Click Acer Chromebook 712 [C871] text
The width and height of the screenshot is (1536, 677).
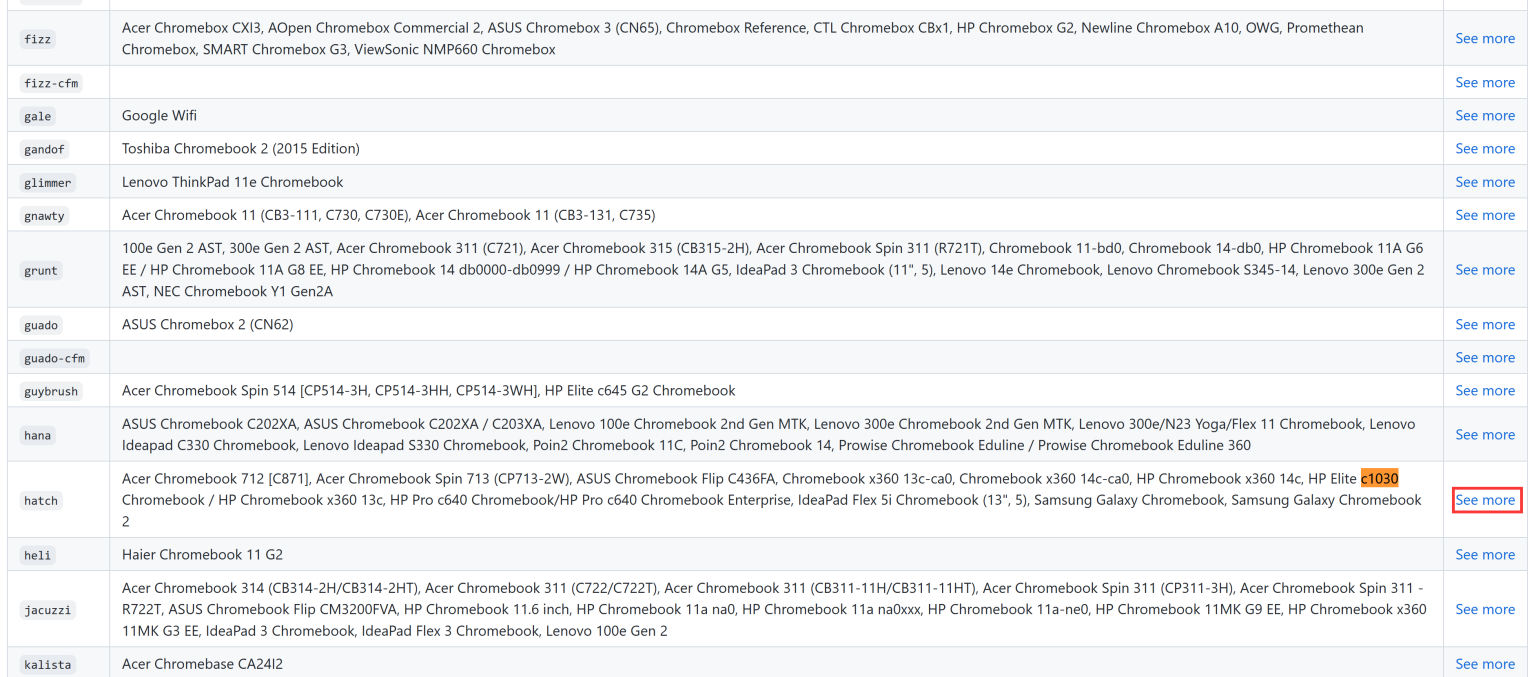(x=215, y=478)
